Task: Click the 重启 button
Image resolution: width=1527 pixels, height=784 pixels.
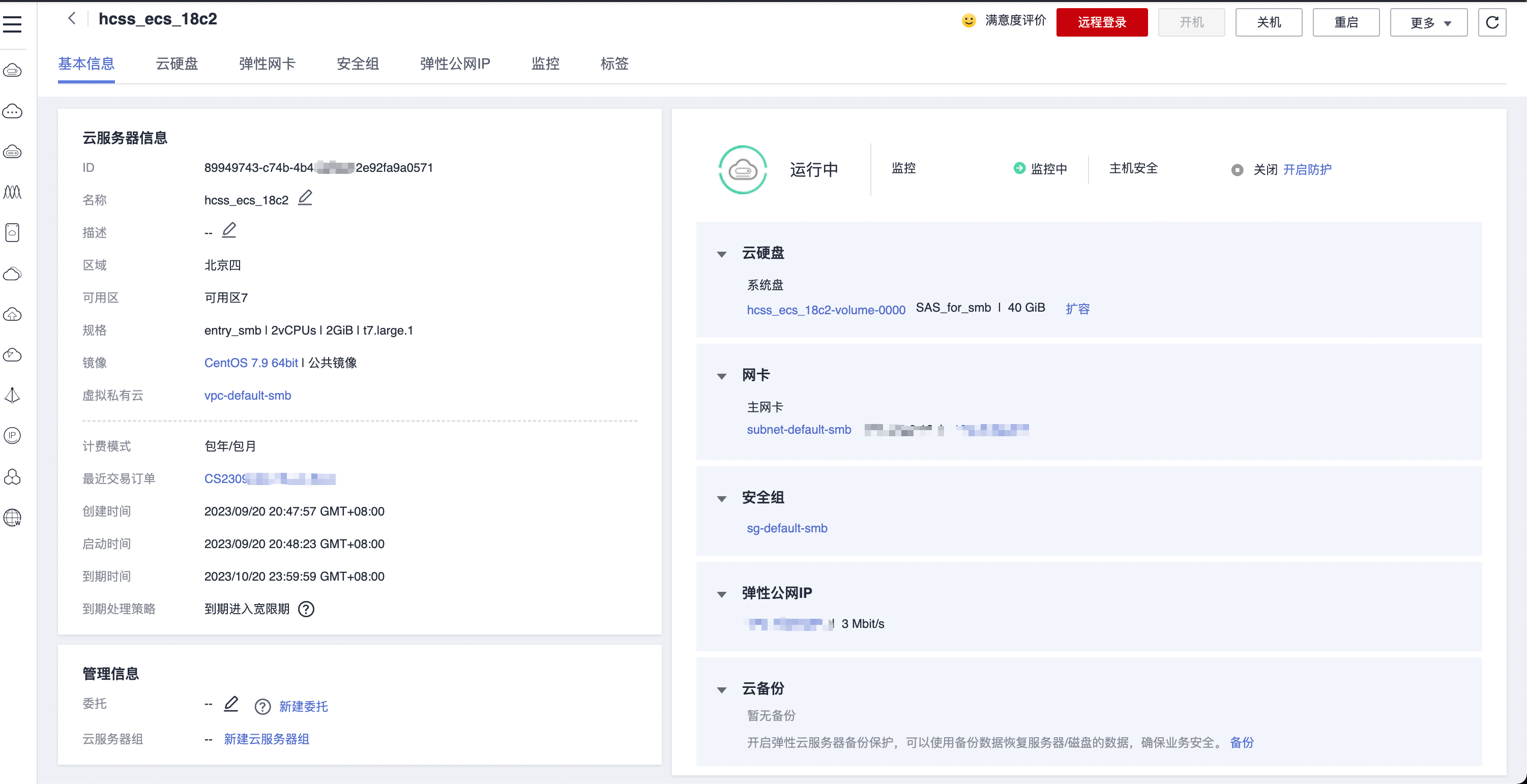Action: [x=1345, y=22]
